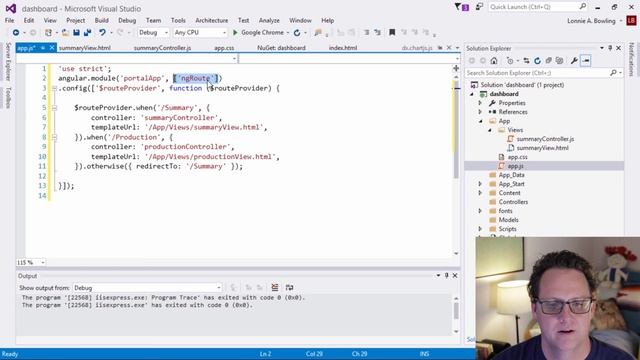Switch to the NuGet: dashboard tab
Image resolution: width=640 pixels, height=360 pixels.
click(x=281, y=48)
